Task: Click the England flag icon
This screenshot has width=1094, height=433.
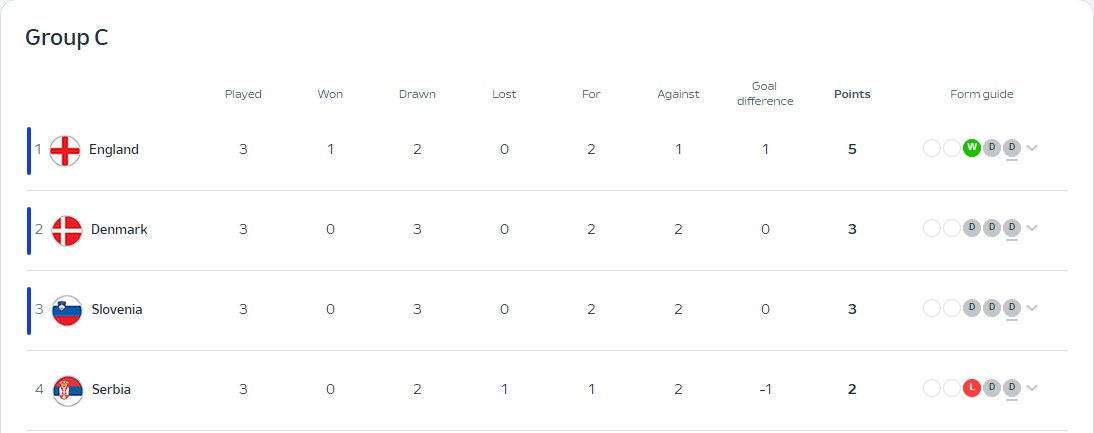Action: click(x=65, y=151)
